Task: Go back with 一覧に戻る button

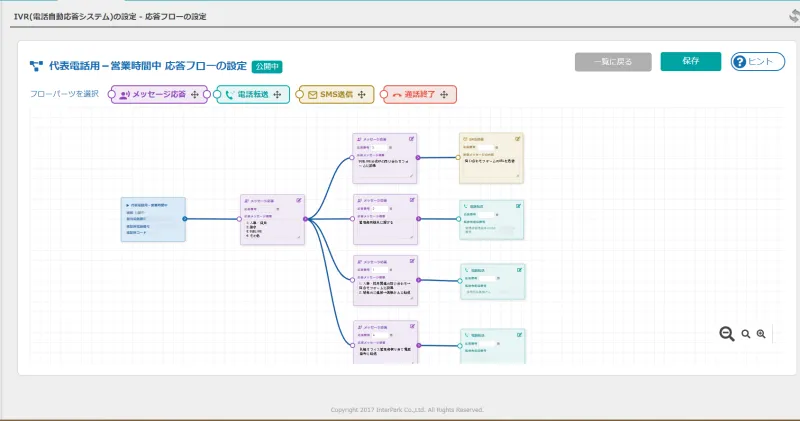Action: coord(613,62)
